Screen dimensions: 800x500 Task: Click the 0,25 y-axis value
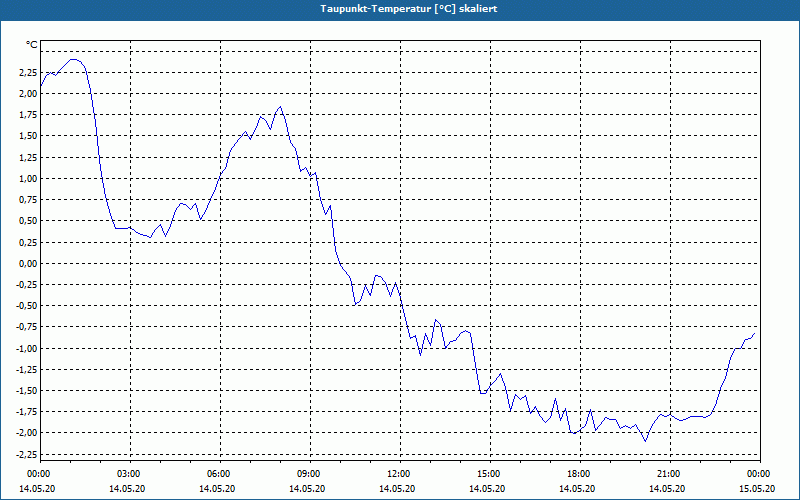click(28, 242)
